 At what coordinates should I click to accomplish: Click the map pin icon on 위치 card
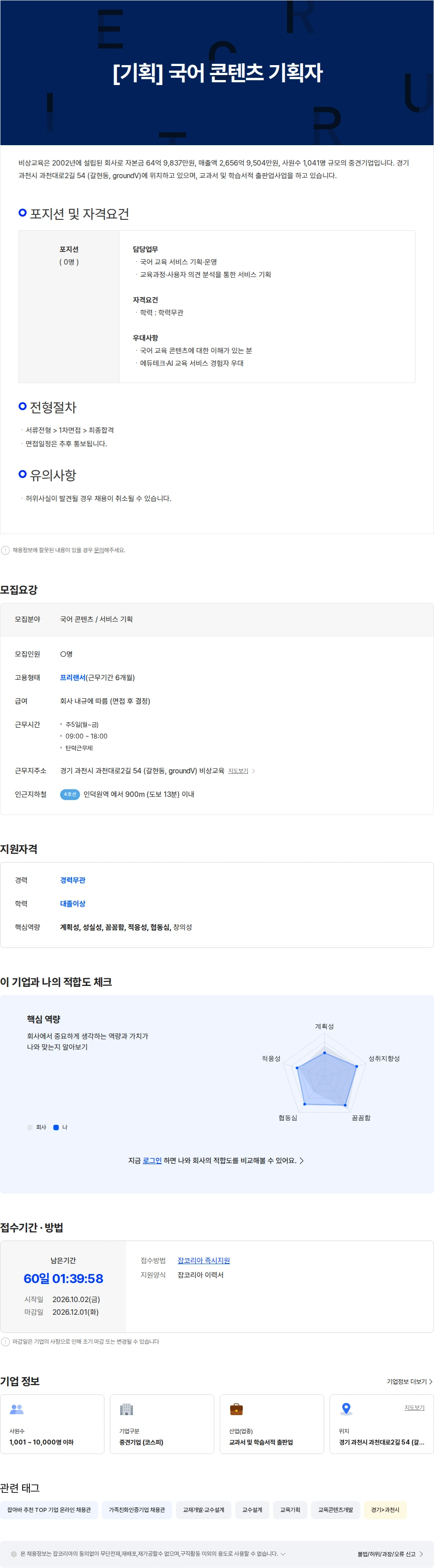346,1408
